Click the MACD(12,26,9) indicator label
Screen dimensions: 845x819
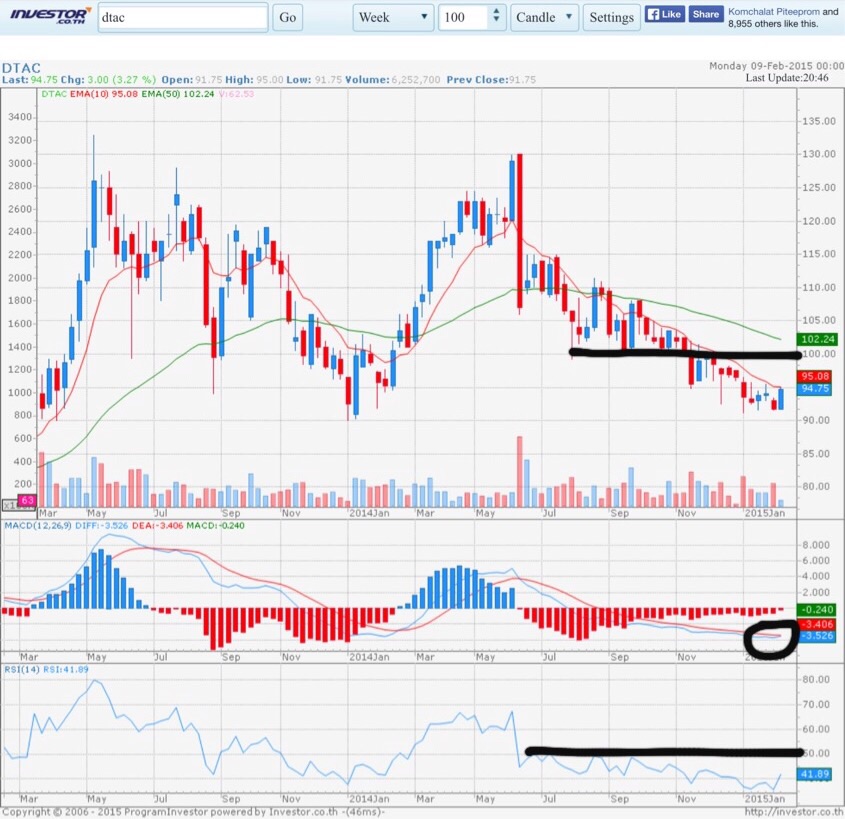tap(38, 525)
